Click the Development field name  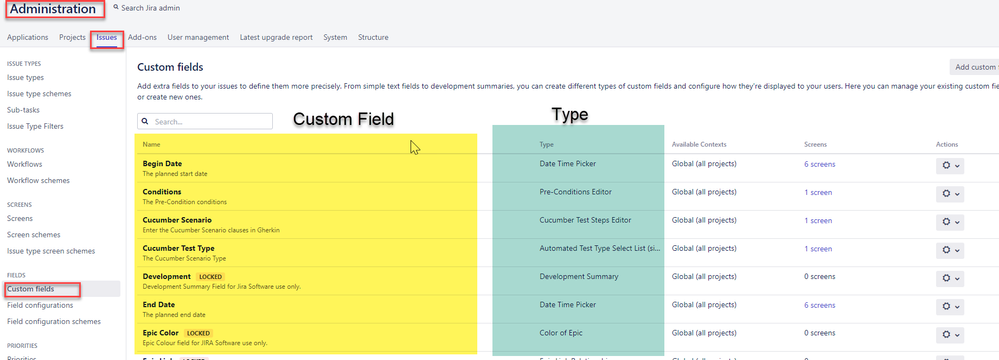coord(166,277)
